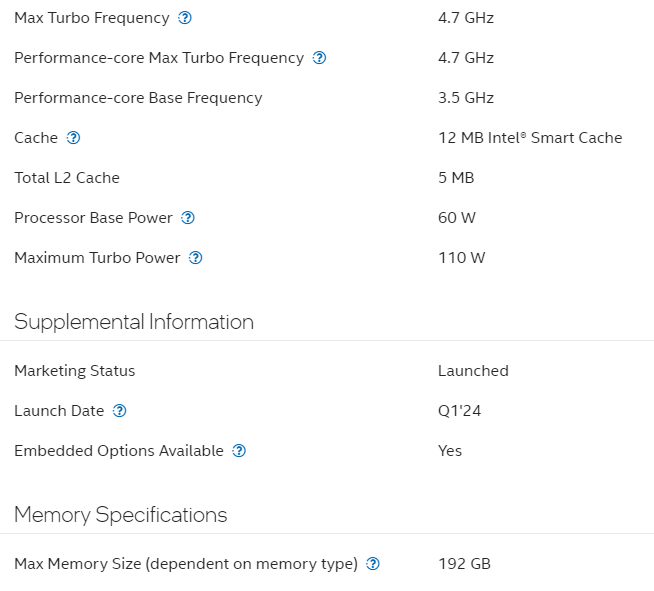Click help icon beside Performance-core Max Turbo Frequency
654x591 pixels.
pos(319,58)
